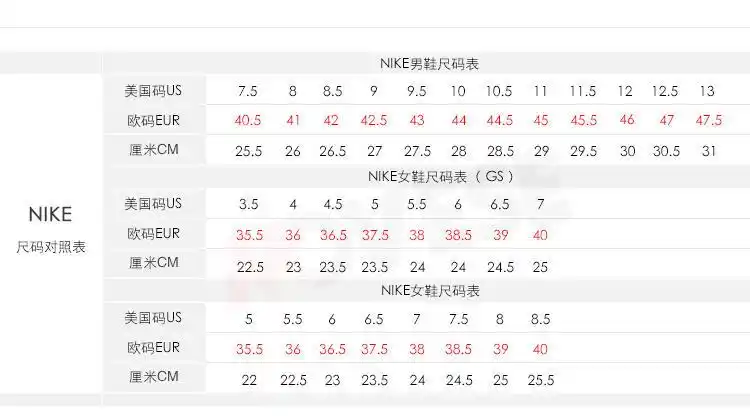Click the 30.5 centimeter value
Viewport: 750px width, 417px height.
[x=664, y=151]
